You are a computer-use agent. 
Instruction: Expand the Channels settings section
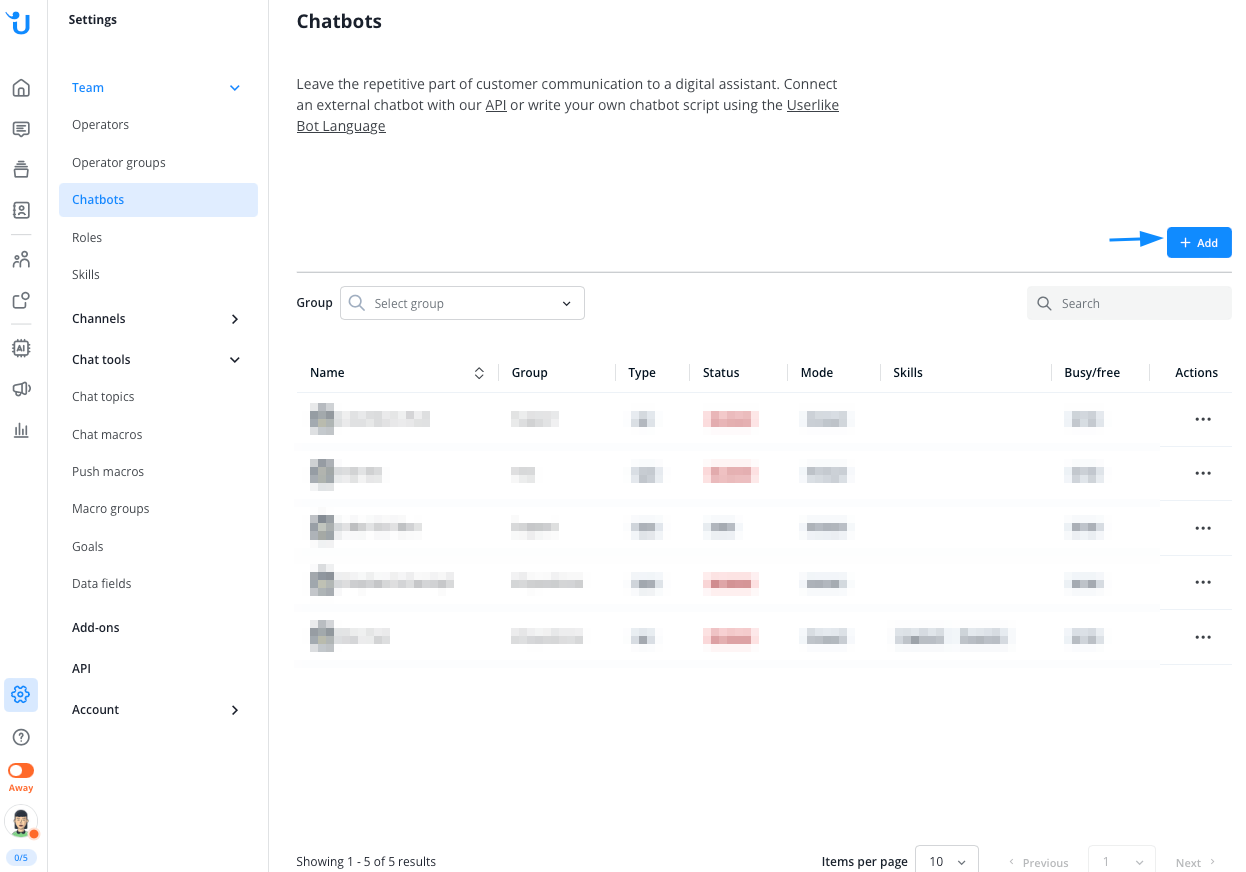coord(235,319)
